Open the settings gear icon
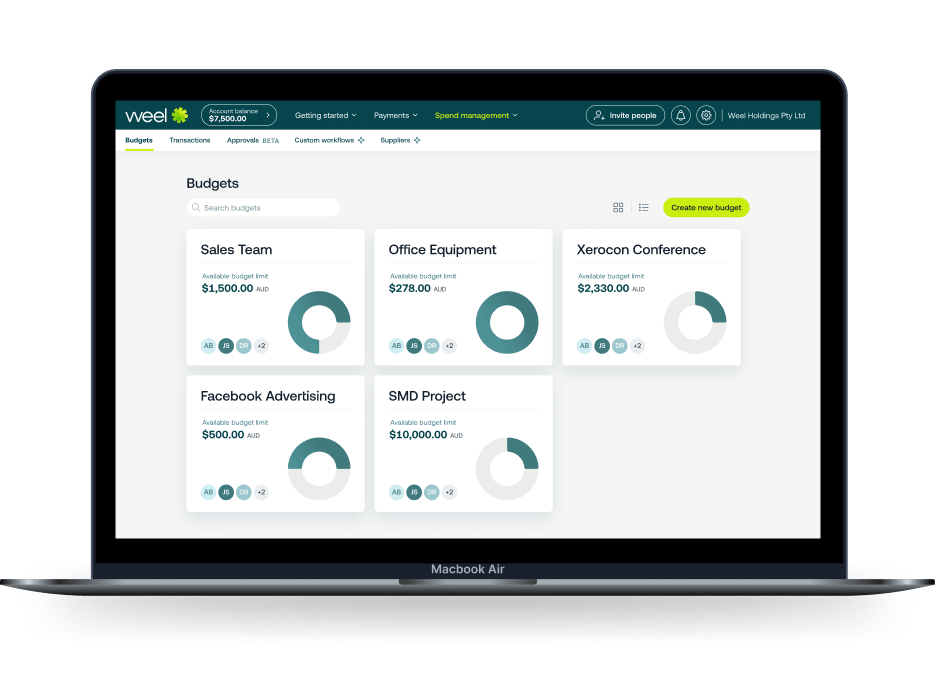 coord(706,115)
